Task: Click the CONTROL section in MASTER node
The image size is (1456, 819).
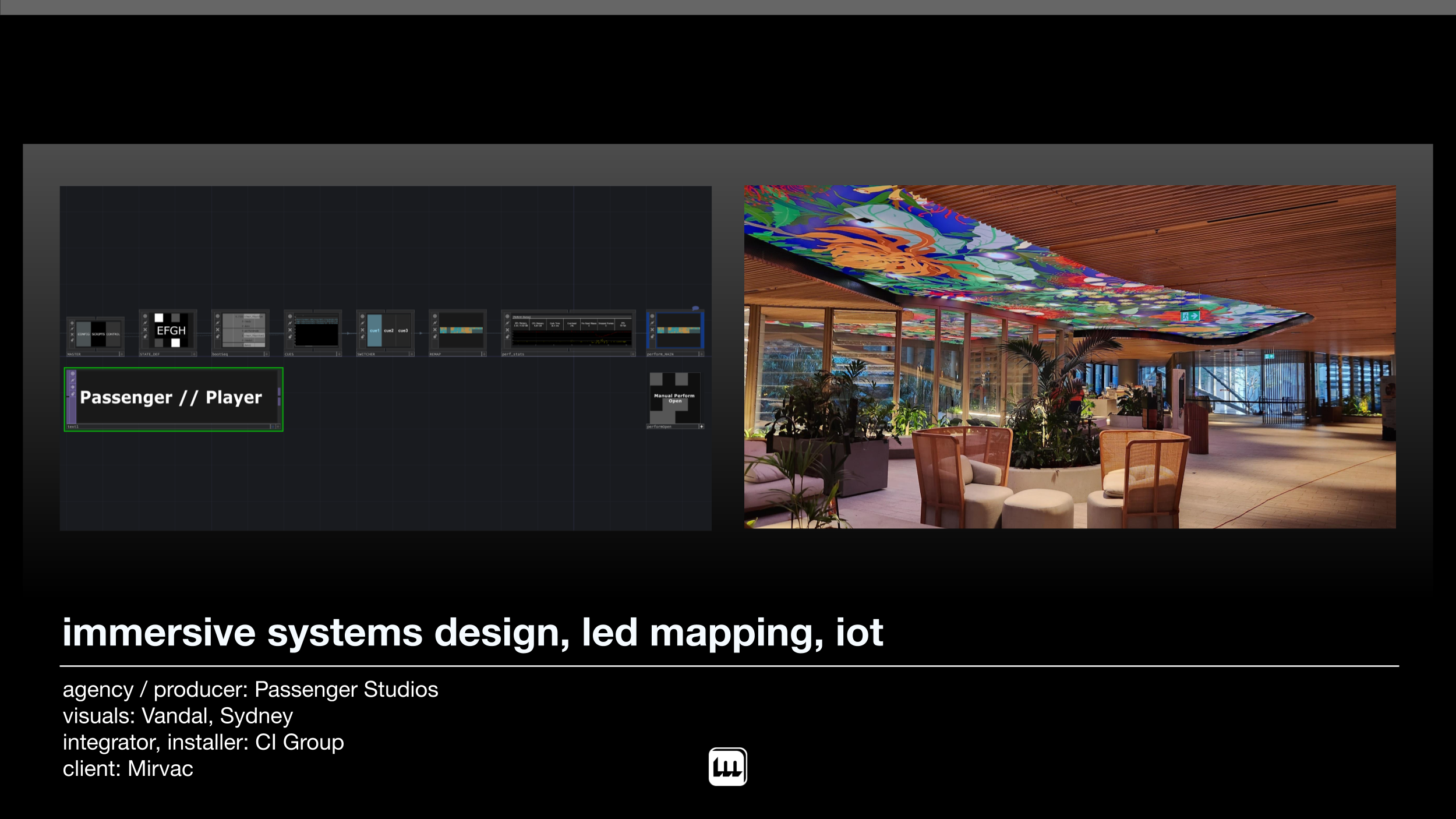Action: [113, 334]
